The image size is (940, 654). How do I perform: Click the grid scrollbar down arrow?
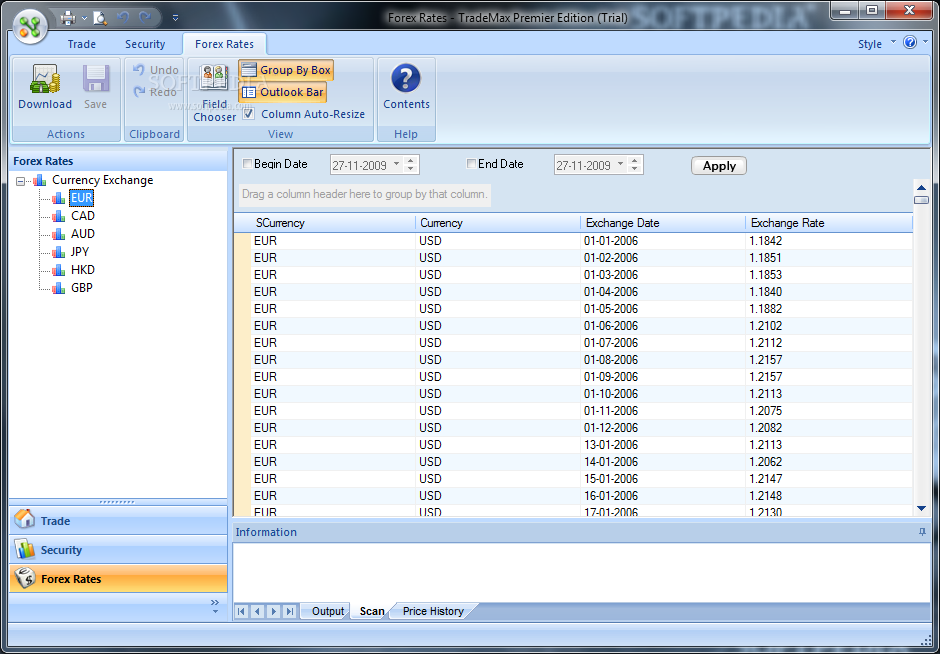921,509
